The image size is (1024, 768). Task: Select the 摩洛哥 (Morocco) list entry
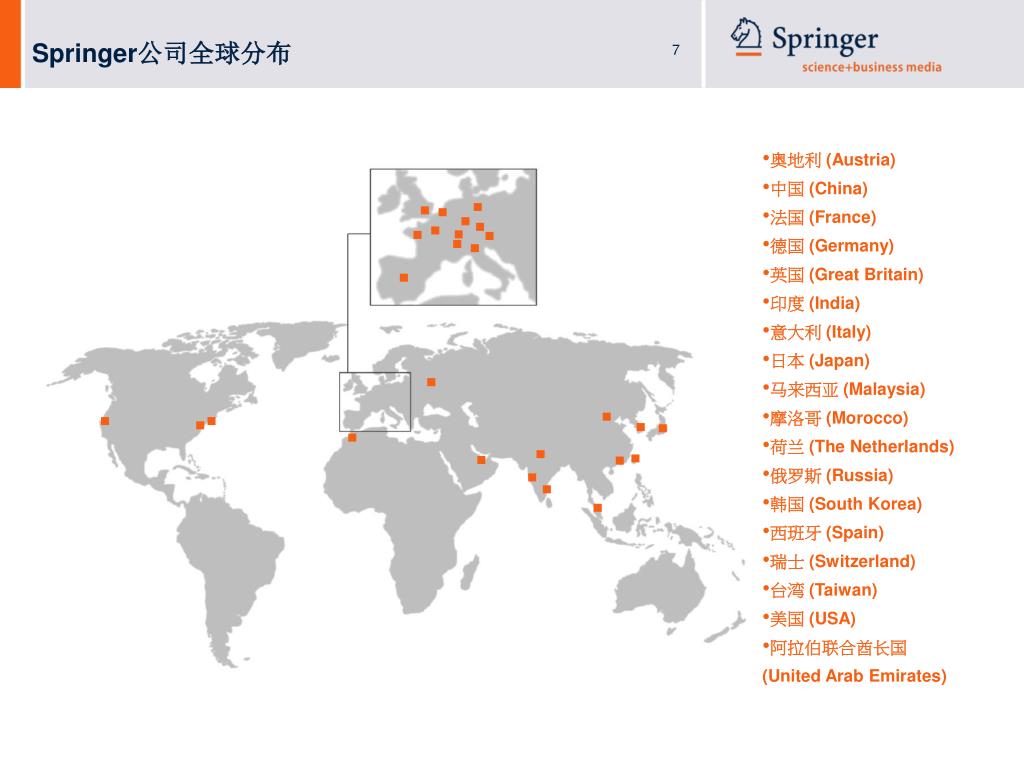click(x=836, y=419)
